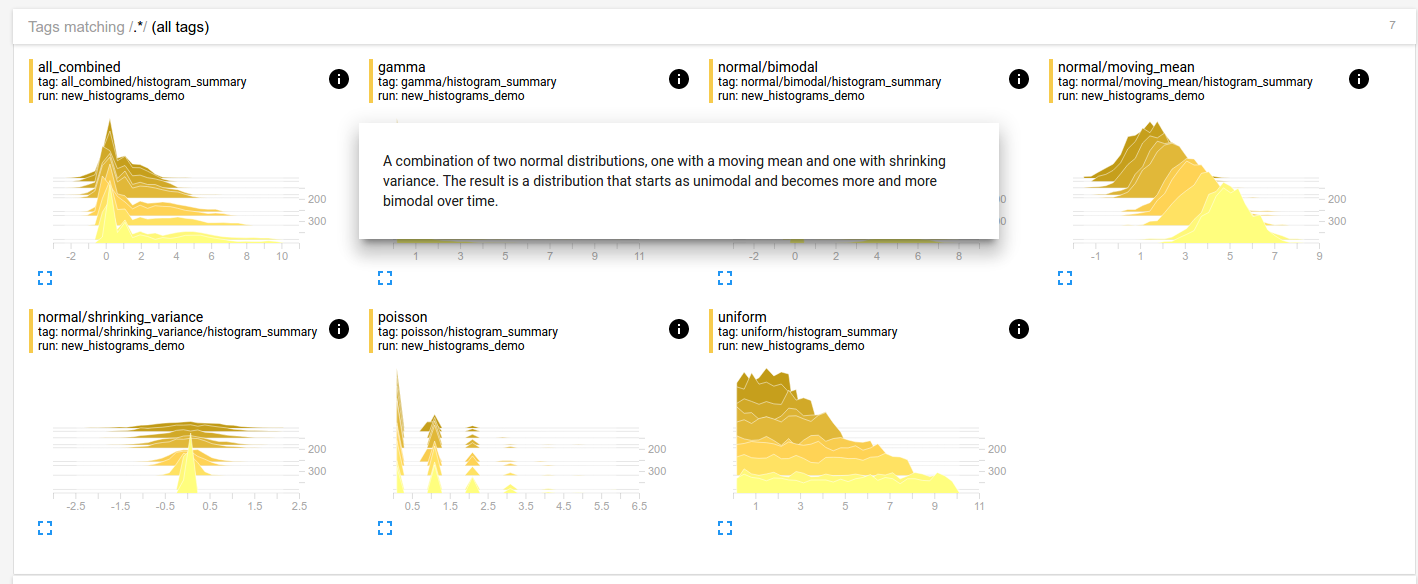Expand the normal/shrinking_variance chart
The width and height of the screenshot is (1418, 584).
pyautogui.click(x=45, y=528)
